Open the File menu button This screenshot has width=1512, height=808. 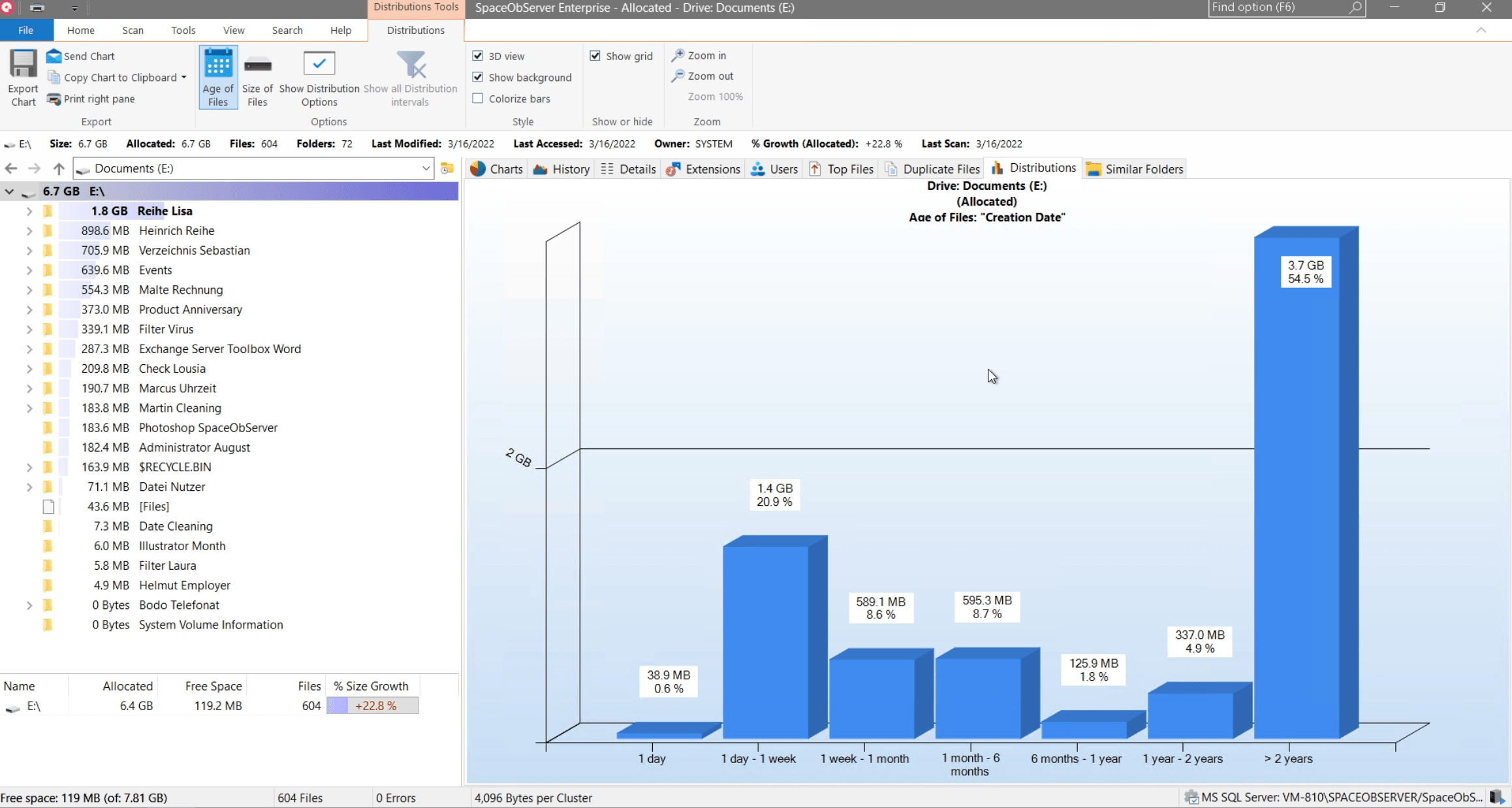[26, 30]
